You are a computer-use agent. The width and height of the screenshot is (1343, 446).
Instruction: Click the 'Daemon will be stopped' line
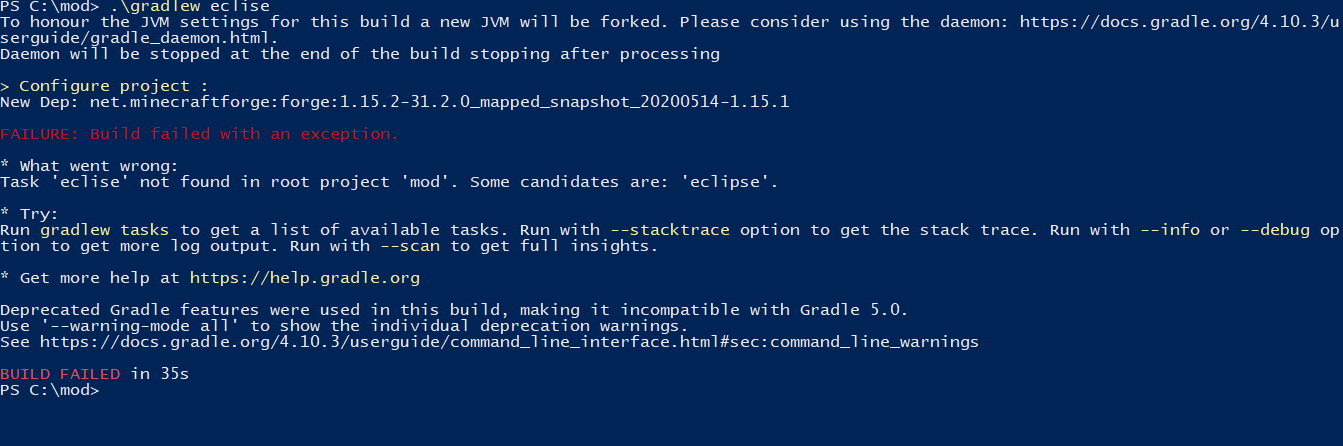tap(360, 54)
